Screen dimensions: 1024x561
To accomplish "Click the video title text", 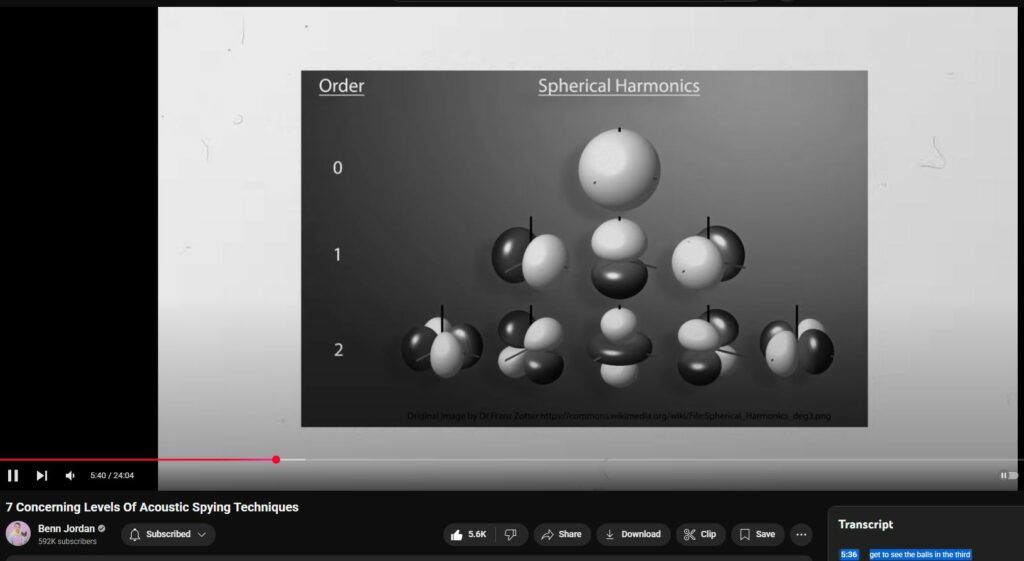I will pyautogui.click(x=152, y=507).
